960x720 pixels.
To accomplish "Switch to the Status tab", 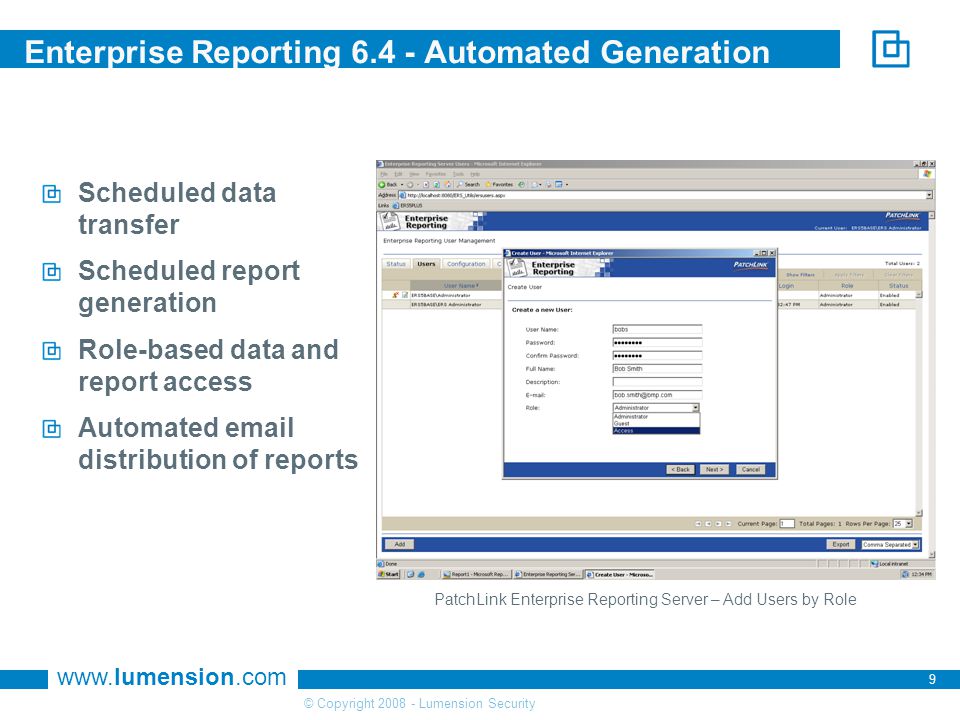I will coord(396,264).
